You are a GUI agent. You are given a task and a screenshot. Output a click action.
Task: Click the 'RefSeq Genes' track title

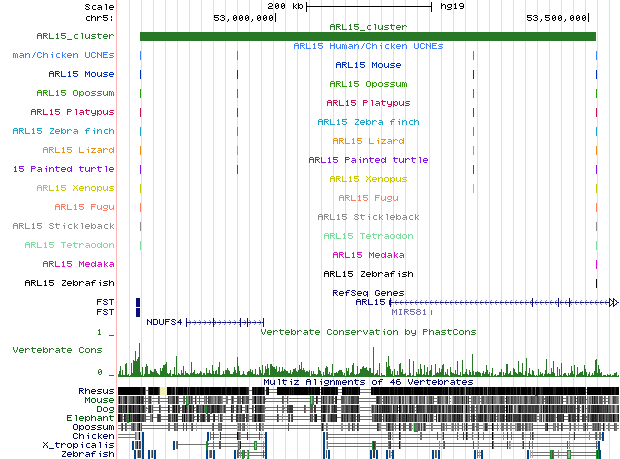367,293
